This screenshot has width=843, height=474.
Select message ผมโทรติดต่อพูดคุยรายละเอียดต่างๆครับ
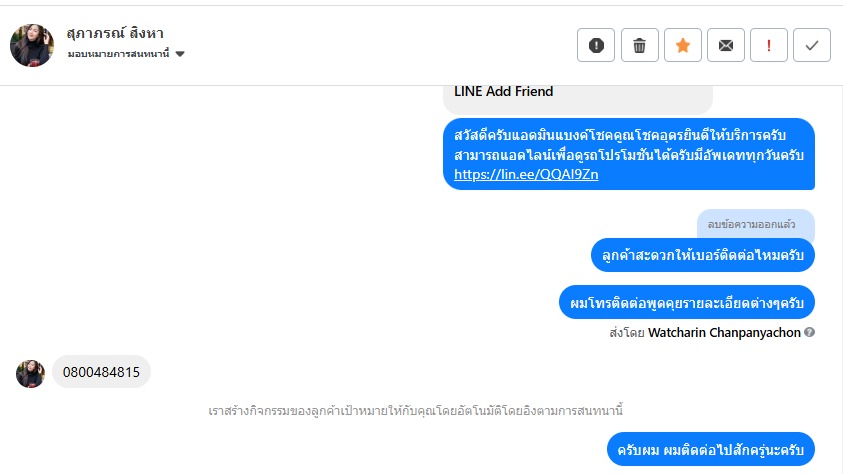tap(686, 301)
